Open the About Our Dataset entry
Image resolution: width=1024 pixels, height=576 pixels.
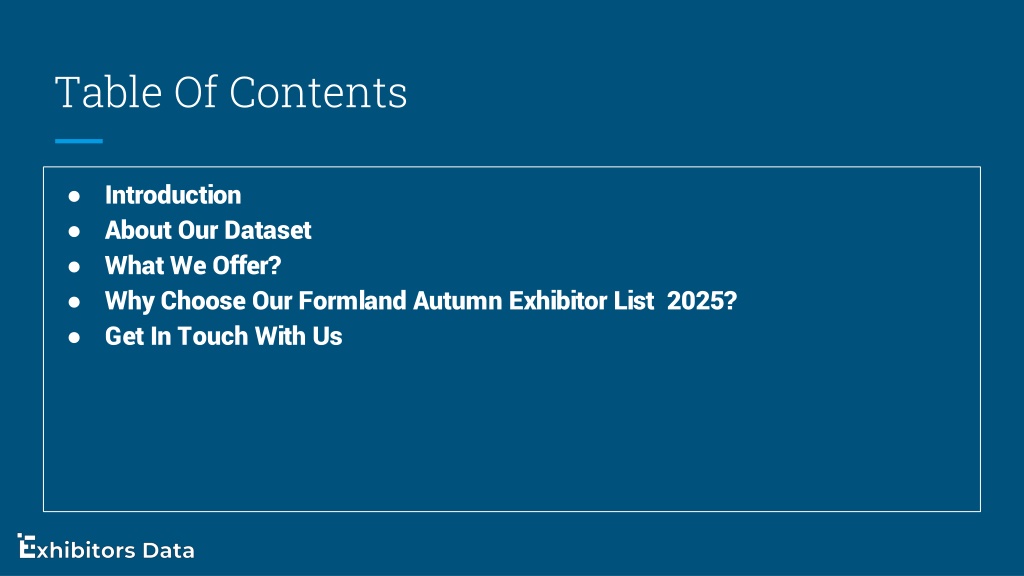[x=208, y=231]
